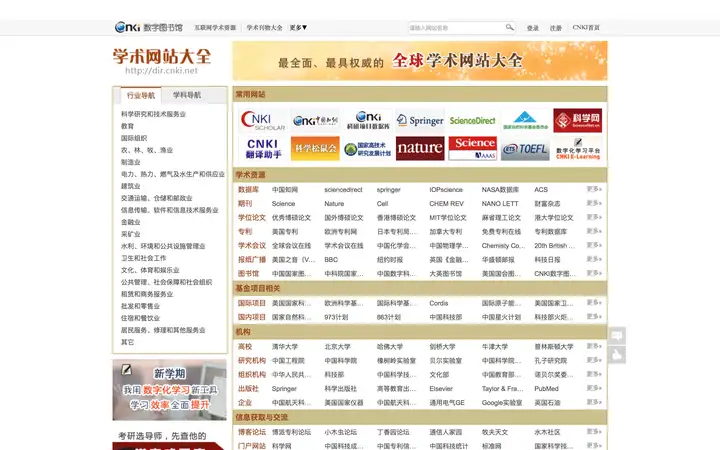Show more in the 学术会议 row
720x450 pixels.
pyautogui.click(x=594, y=245)
